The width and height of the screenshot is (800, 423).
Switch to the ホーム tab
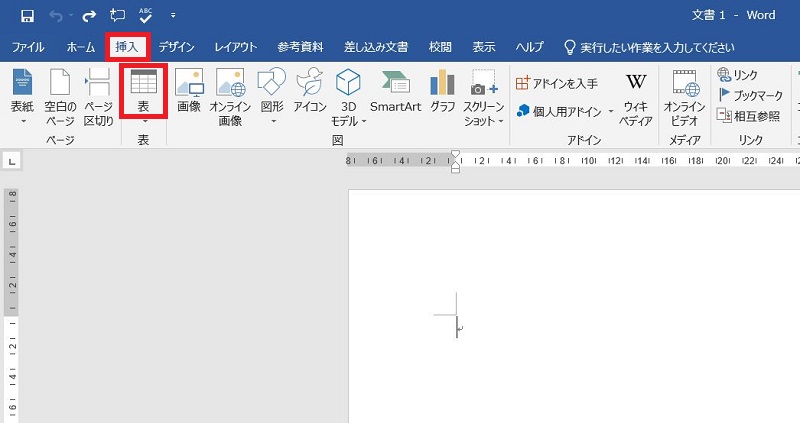click(x=81, y=47)
